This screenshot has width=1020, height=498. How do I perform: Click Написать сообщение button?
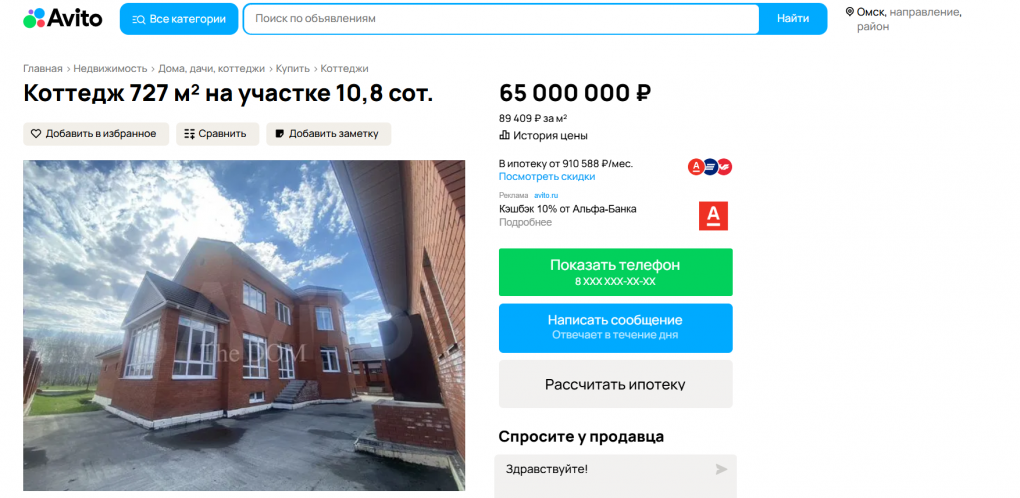point(615,328)
